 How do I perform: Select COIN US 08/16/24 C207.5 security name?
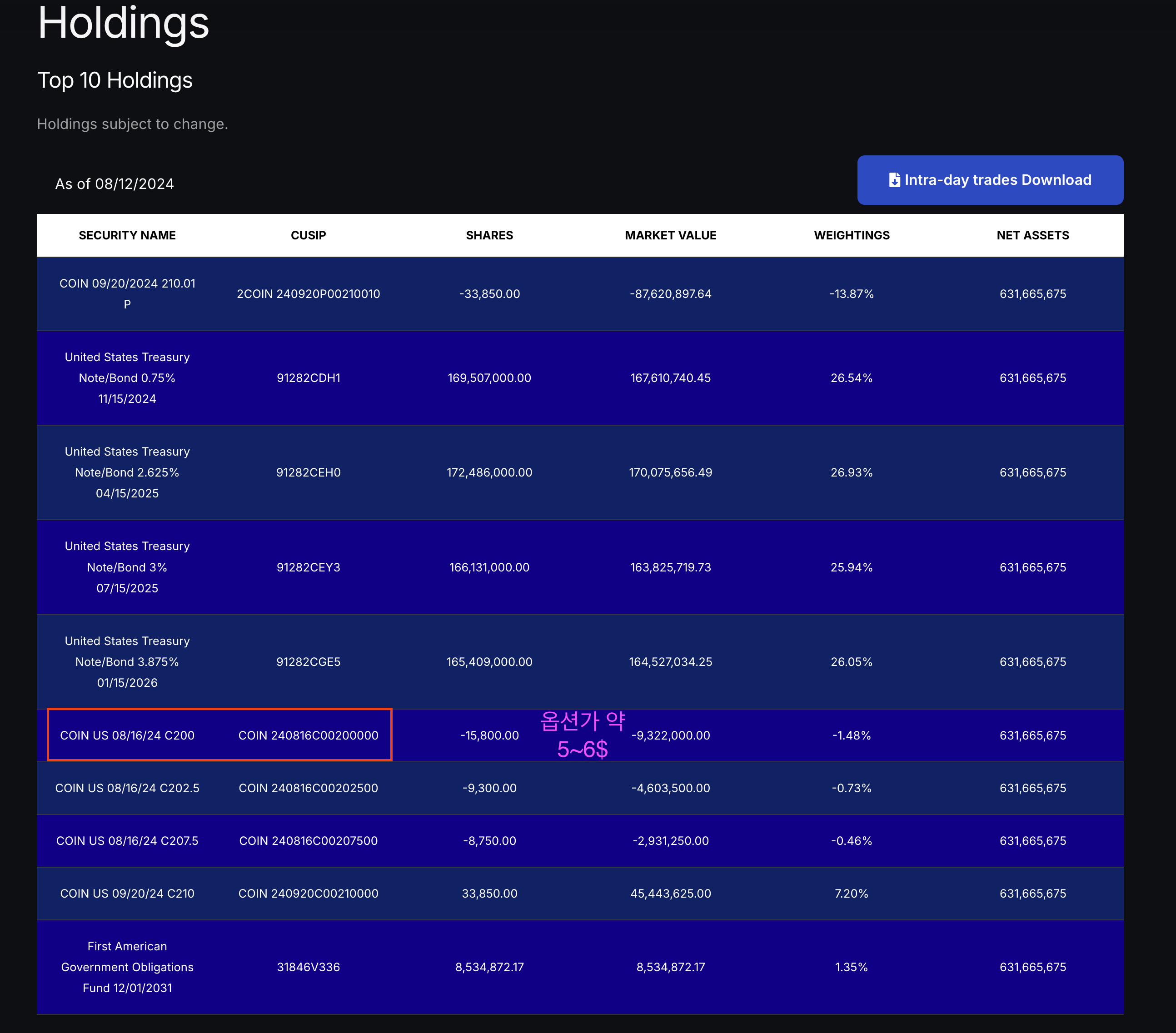click(127, 841)
